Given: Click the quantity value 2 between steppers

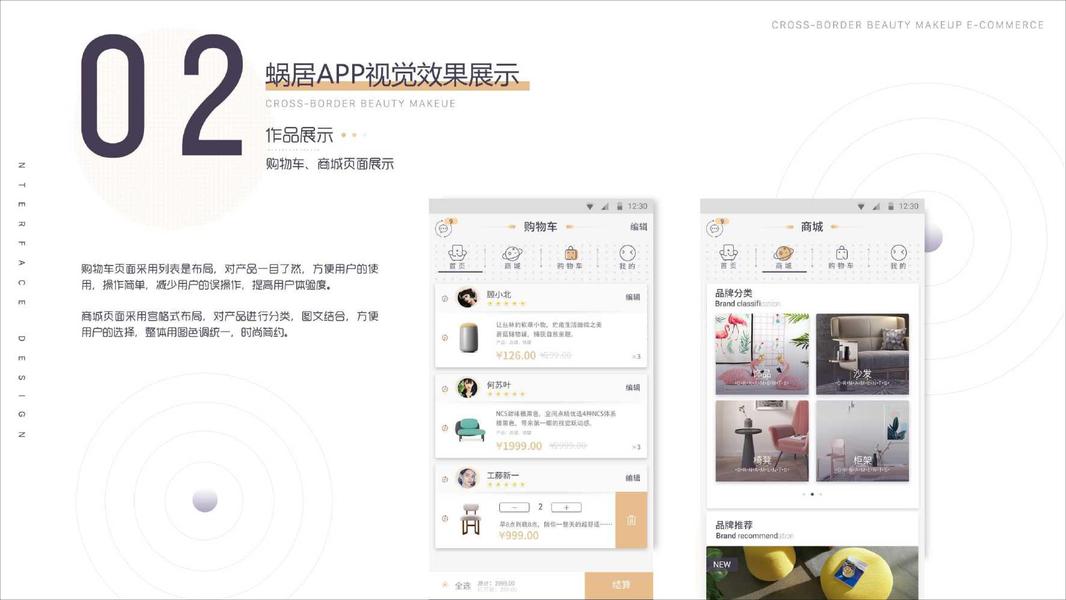Looking at the screenshot, I should tap(540, 507).
